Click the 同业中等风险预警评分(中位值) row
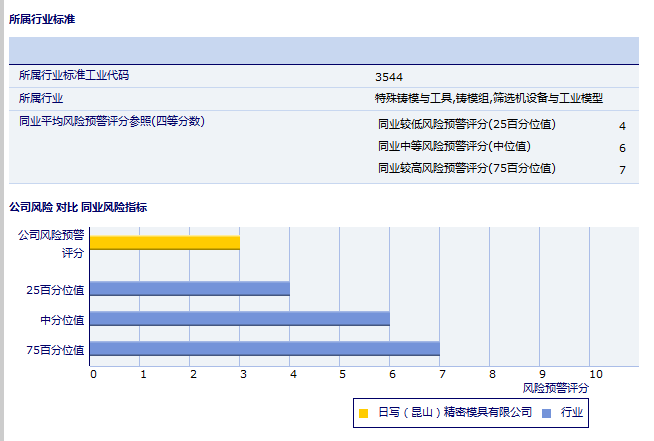 click(454, 147)
